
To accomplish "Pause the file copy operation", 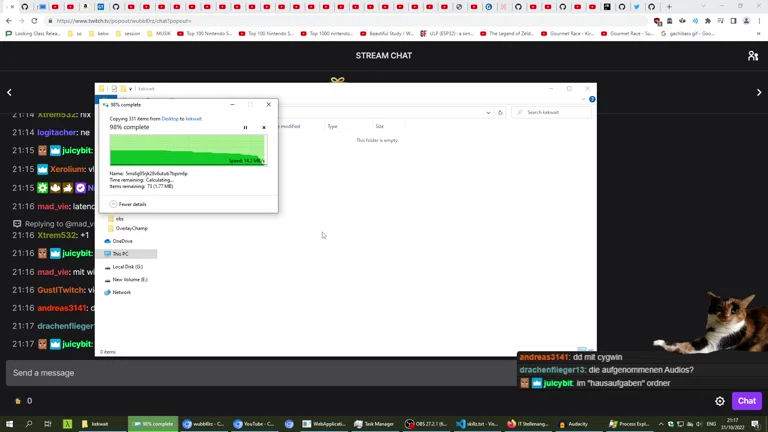I will (245, 127).
